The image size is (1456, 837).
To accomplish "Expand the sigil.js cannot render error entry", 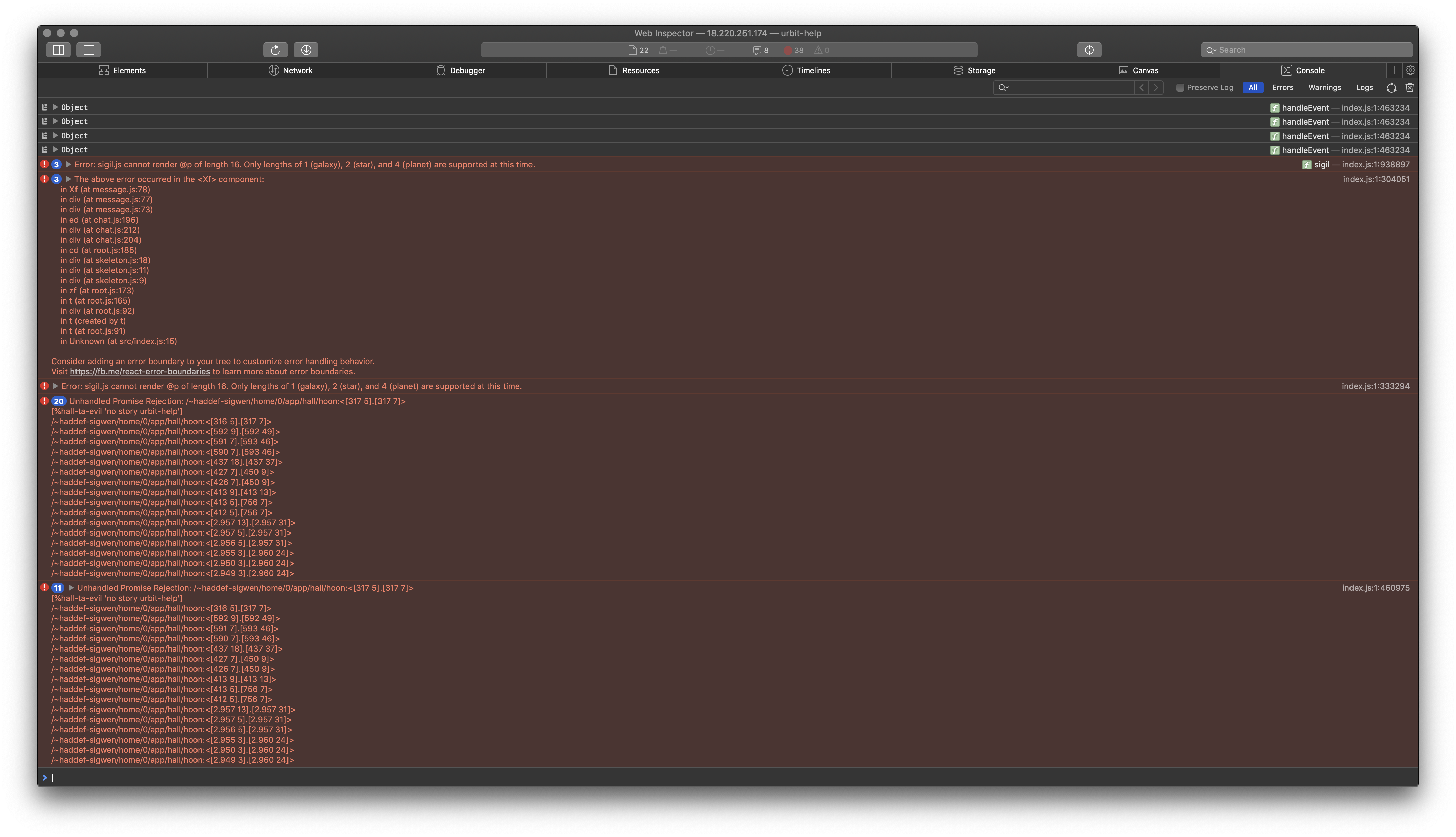I will (68, 164).
